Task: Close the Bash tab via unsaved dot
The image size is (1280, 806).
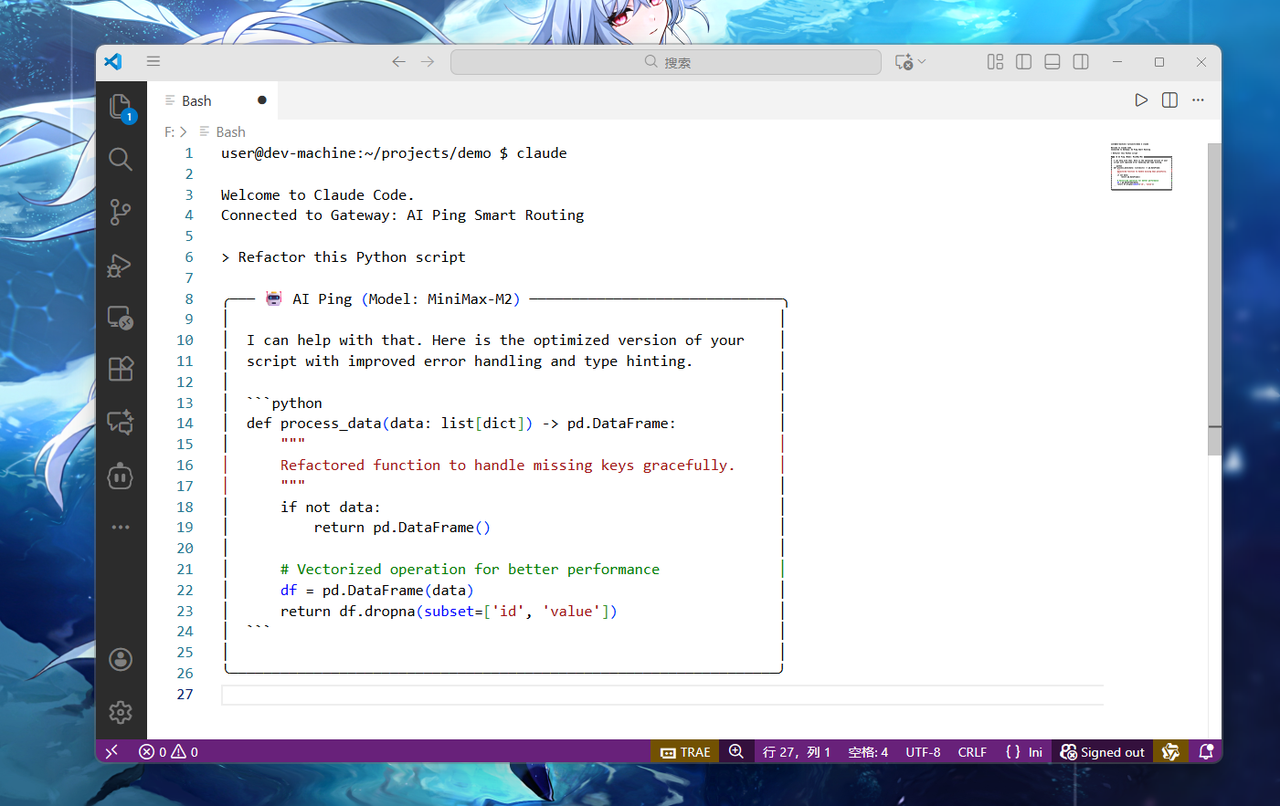Action: coord(262,100)
